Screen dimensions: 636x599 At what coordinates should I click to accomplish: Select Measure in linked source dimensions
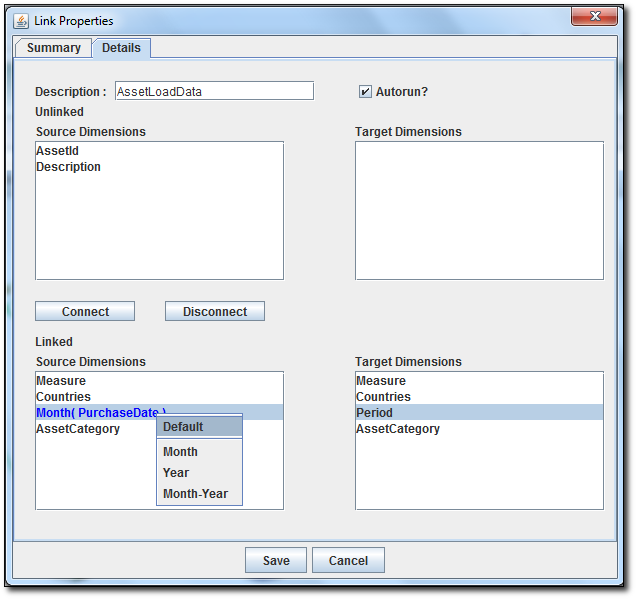click(61, 381)
